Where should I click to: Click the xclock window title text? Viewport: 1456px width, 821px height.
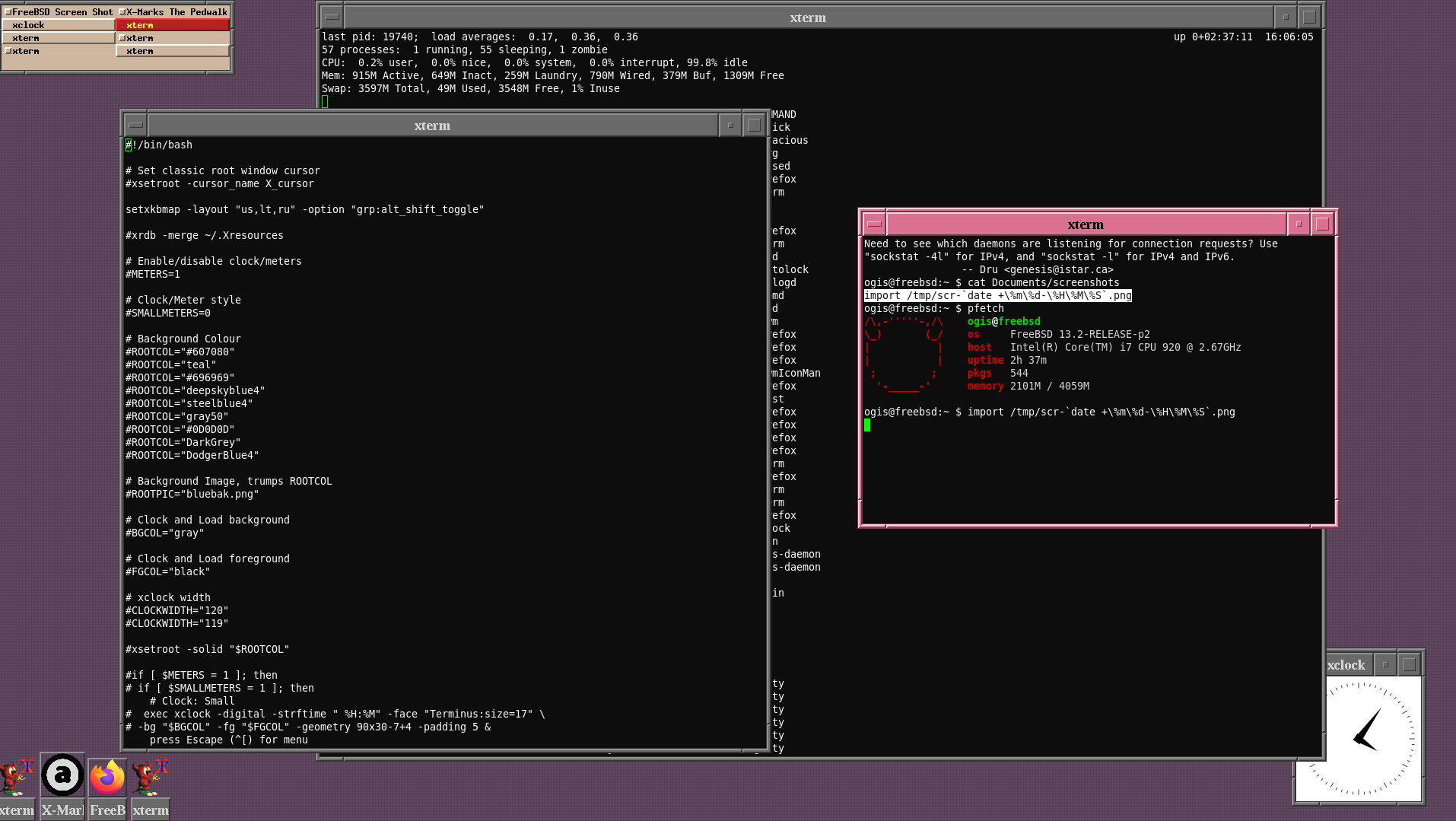(x=1346, y=664)
